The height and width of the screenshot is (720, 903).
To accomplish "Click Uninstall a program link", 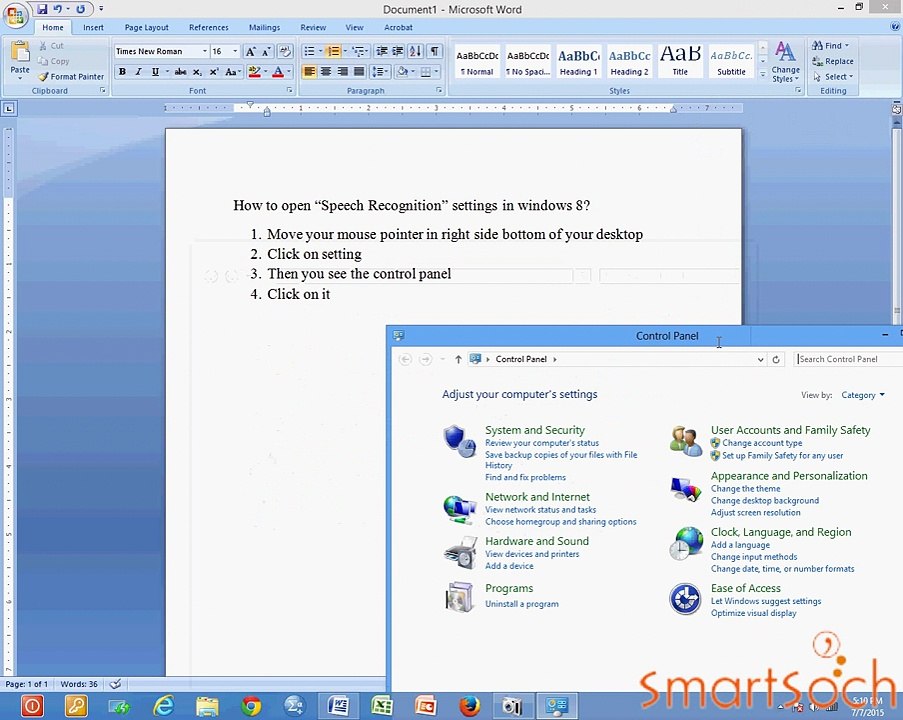I will point(522,604).
